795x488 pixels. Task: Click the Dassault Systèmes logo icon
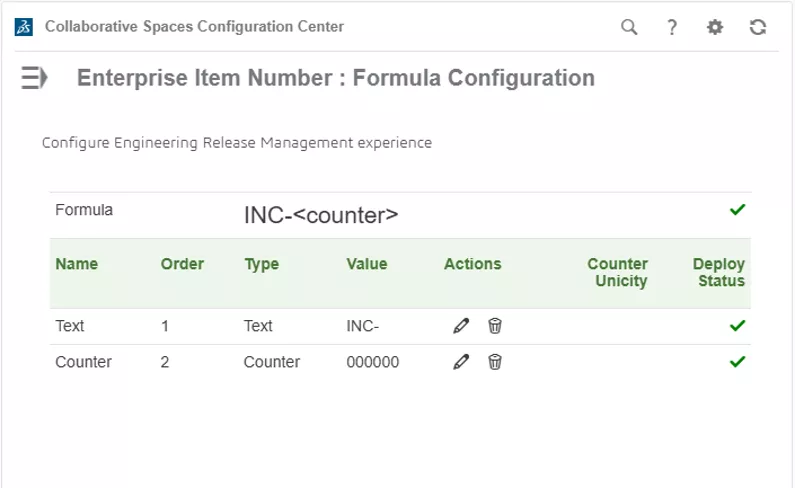[24, 27]
